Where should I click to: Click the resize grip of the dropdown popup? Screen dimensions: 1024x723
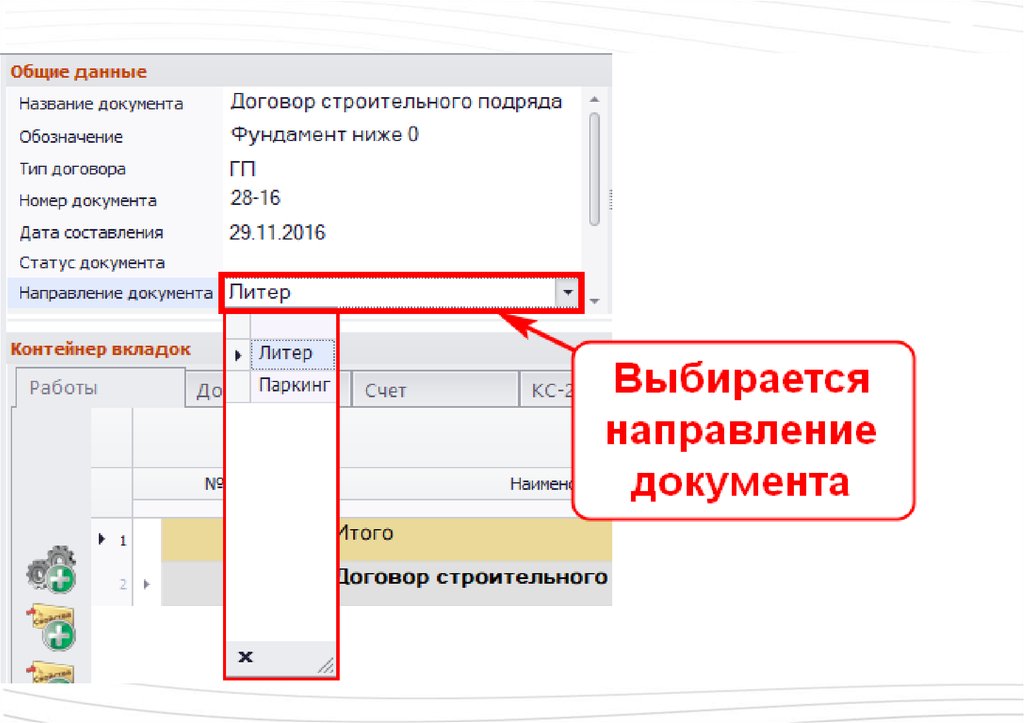[325, 665]
